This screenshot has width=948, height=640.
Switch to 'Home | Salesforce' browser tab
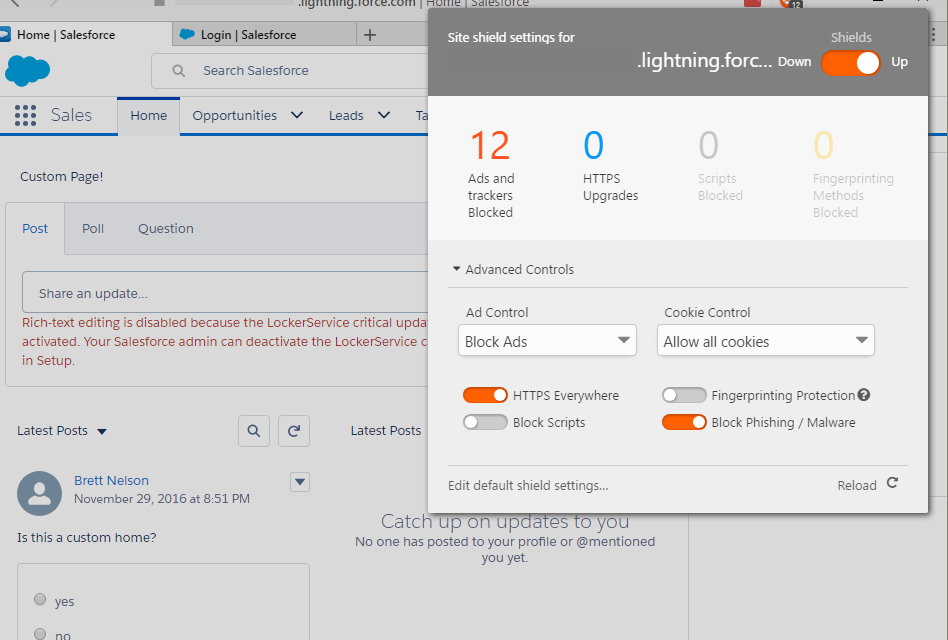point(86,35)
